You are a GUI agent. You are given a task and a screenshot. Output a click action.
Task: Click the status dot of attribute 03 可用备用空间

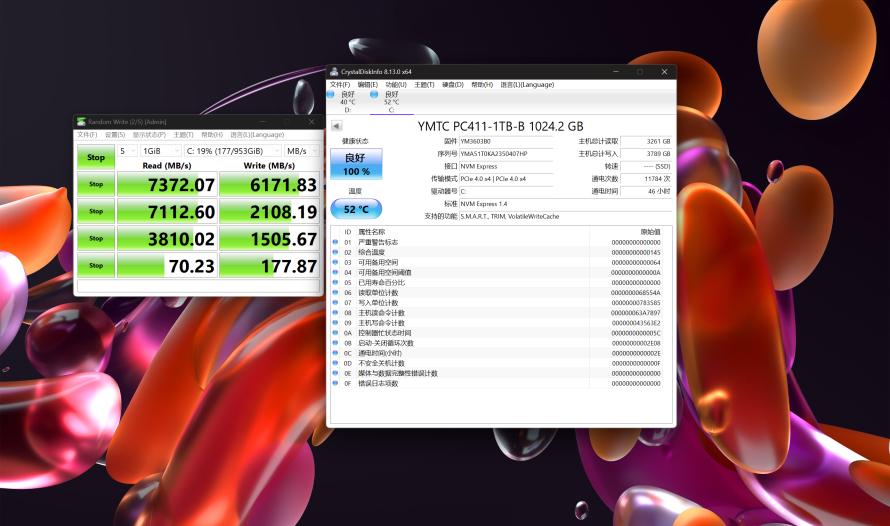pyautogui.click(x=335, y=262)
